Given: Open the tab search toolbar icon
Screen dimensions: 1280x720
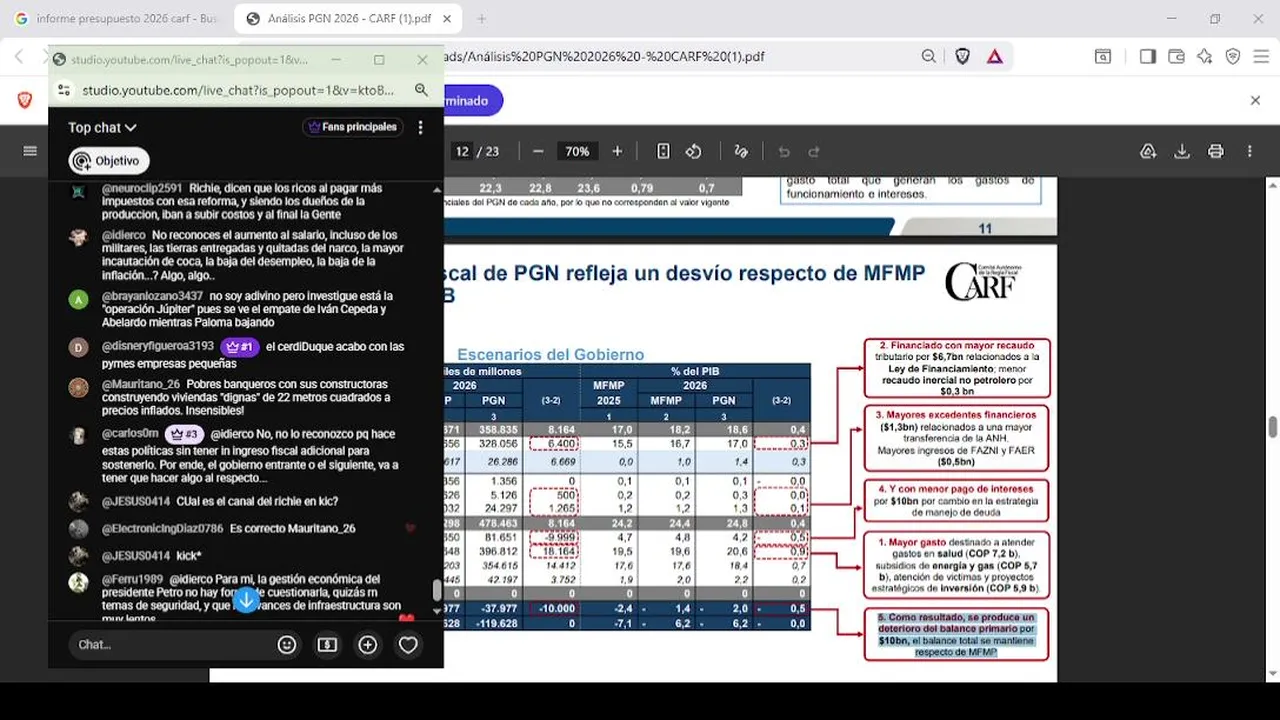Looking at the screenshot, I should [1102, 56].
